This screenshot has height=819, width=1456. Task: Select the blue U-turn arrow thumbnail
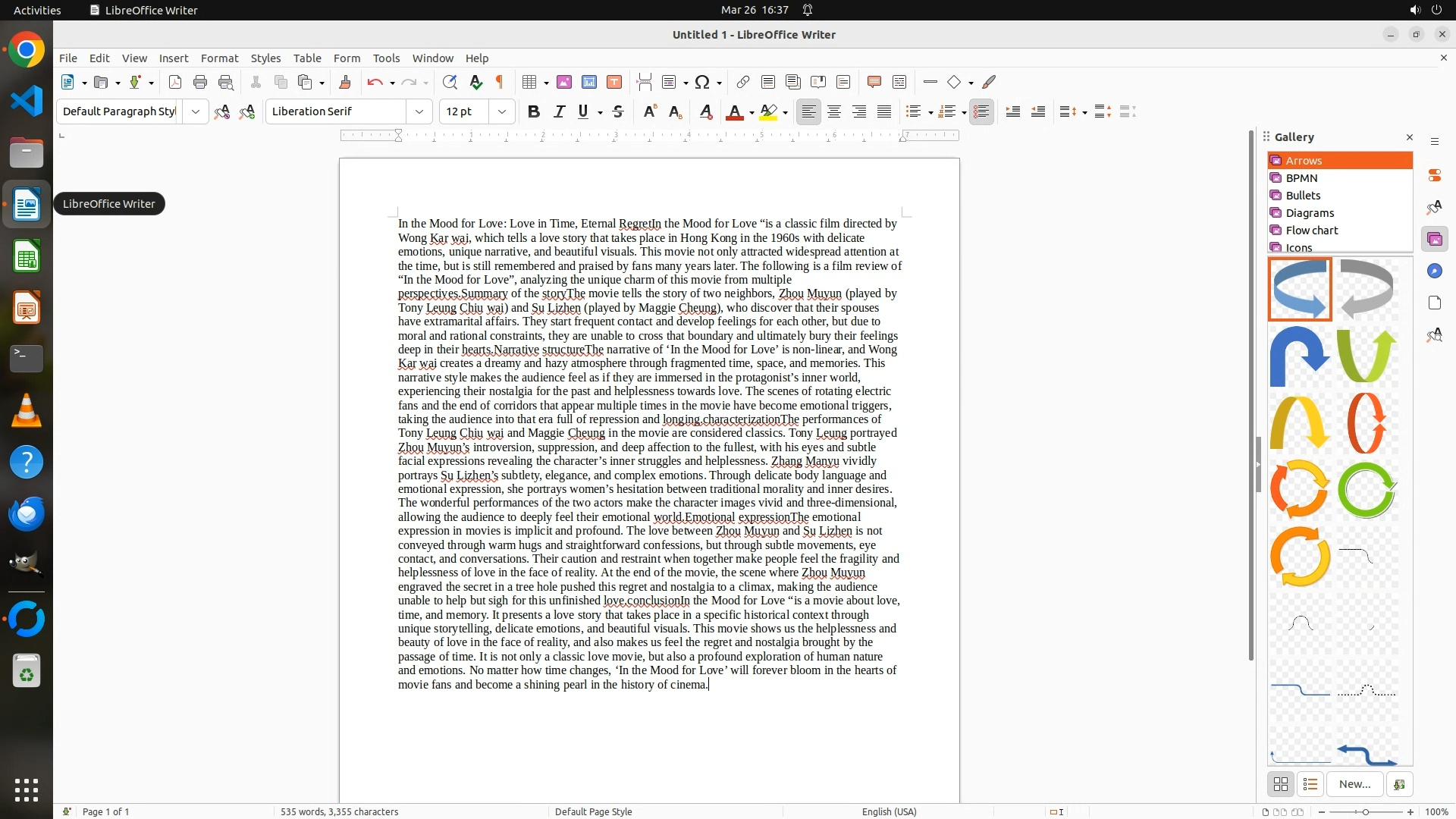coord(1300,356)
